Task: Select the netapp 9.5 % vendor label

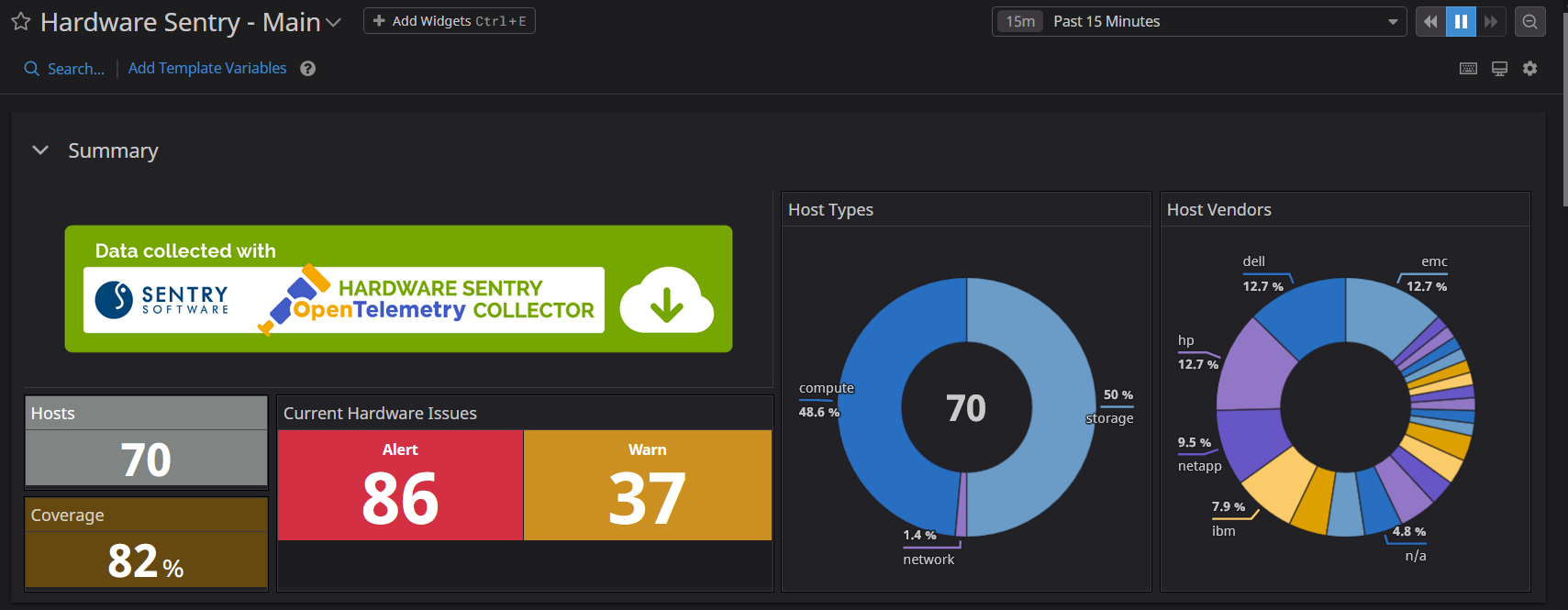Action: pyautogui.click(x=1200, y=454)
